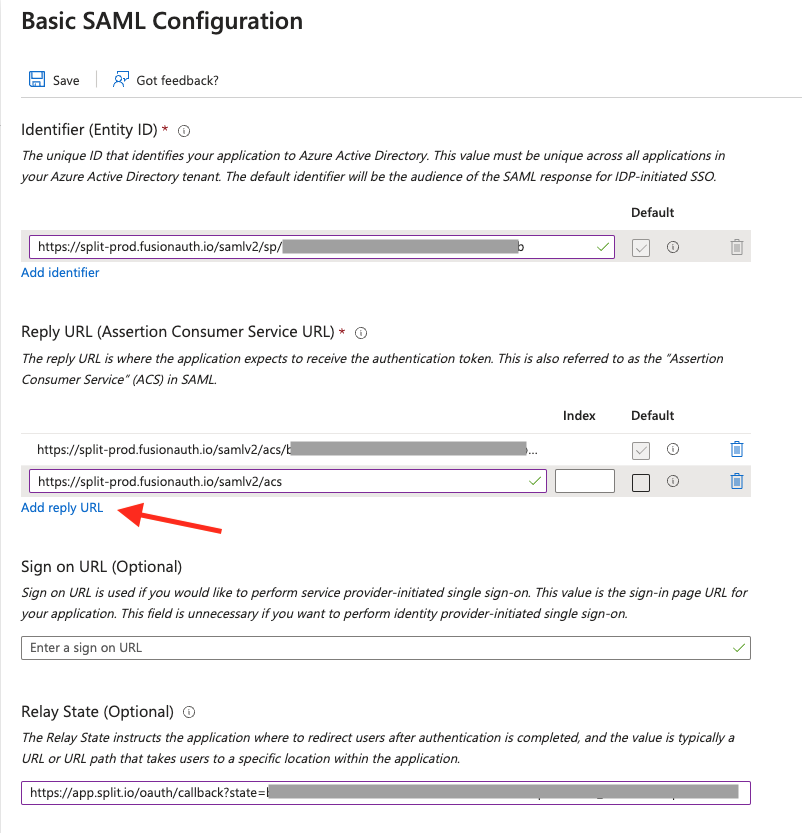
Task: Click the Index input field
Action: tap(584, 481)
